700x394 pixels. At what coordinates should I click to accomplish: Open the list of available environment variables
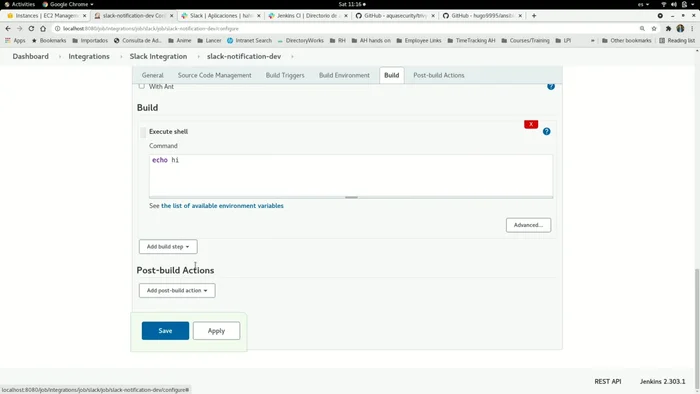222,206
